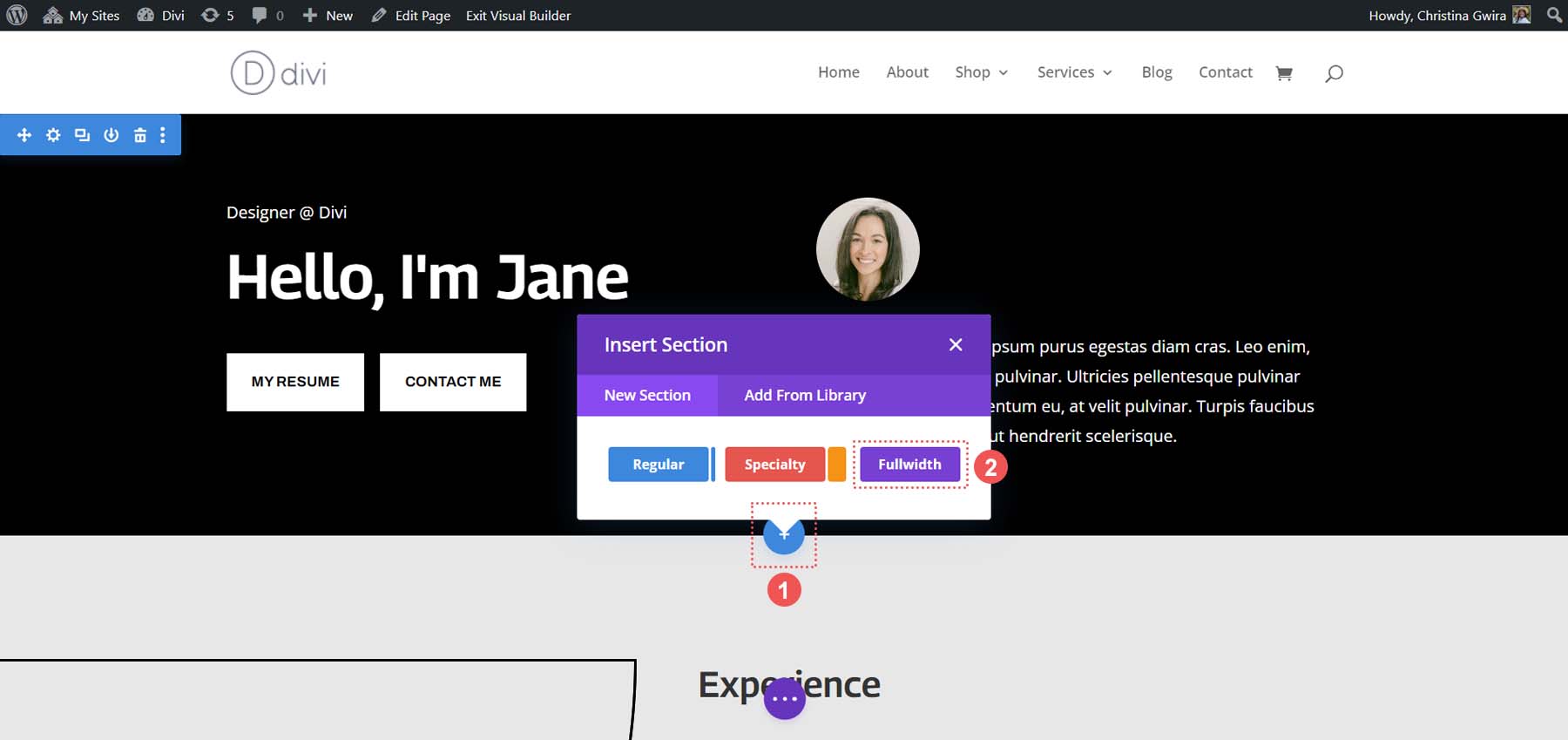Open section more options dots

[163, 135]
